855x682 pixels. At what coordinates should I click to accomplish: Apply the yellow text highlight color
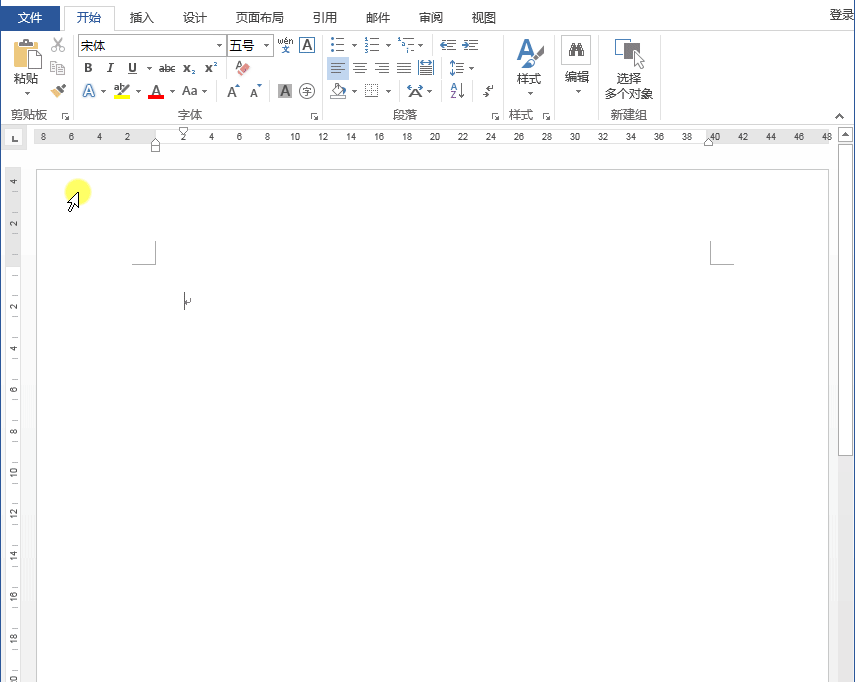[121, 92]
